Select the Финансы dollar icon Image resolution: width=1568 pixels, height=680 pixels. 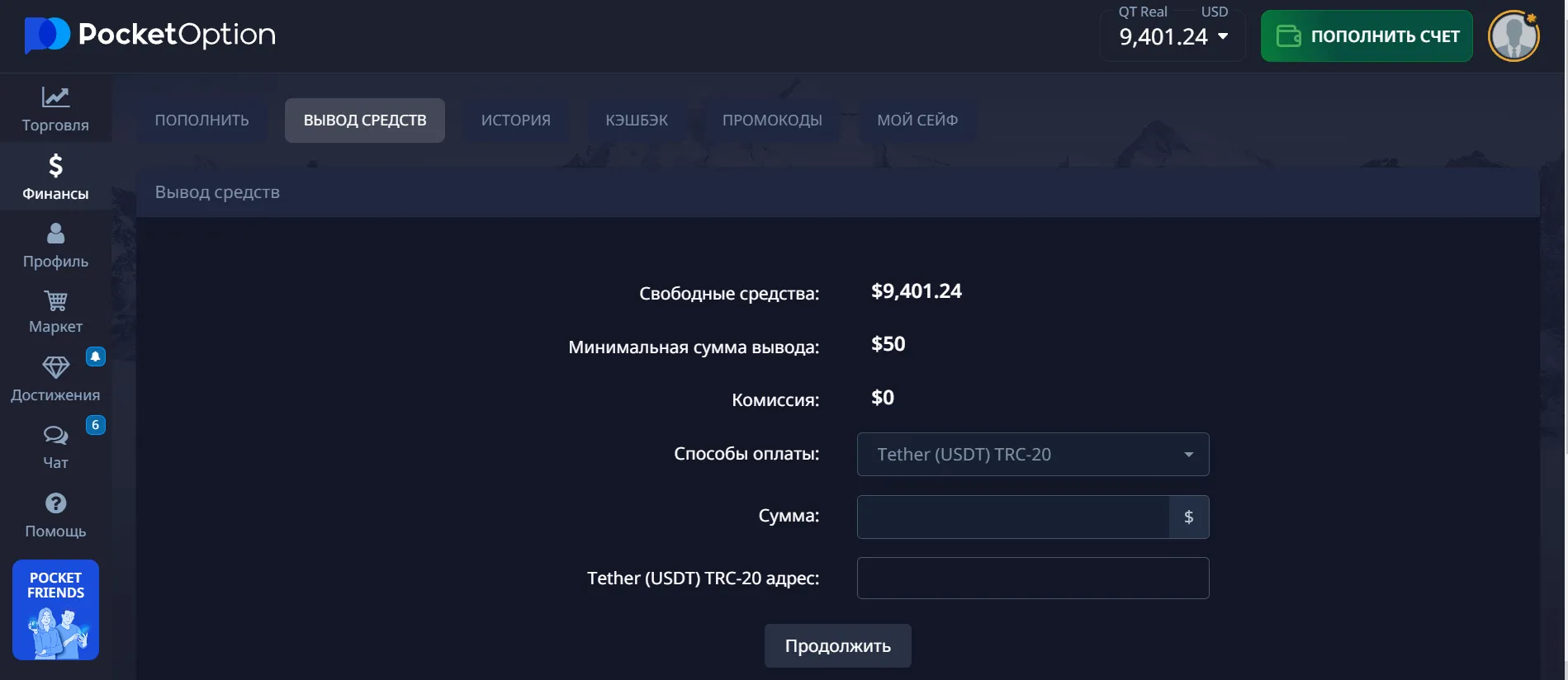pos(55,167)
